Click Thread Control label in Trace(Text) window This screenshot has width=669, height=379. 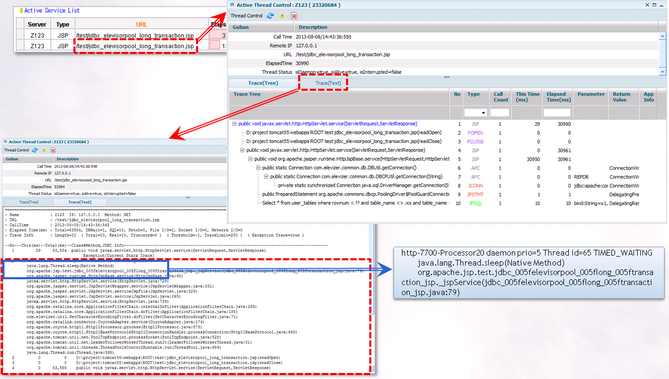coord(17,150)
